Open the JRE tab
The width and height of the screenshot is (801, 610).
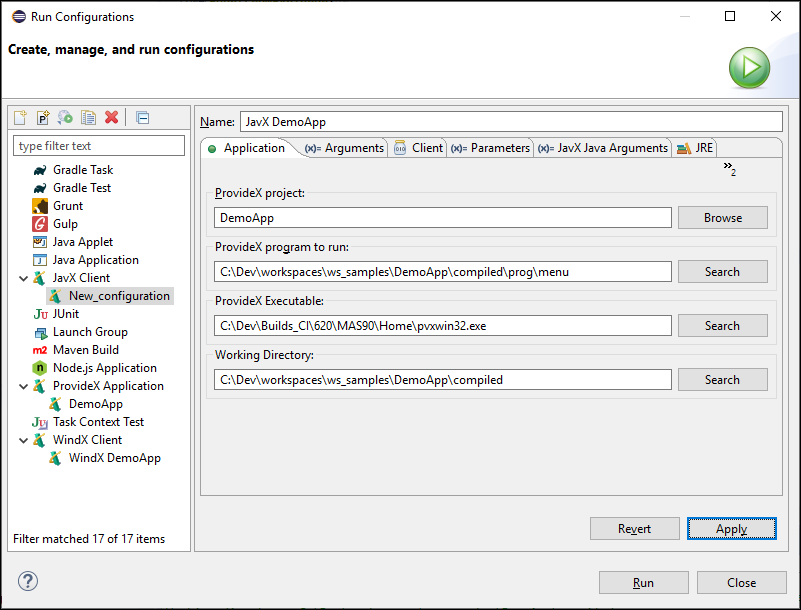click(x=695, y=148)
